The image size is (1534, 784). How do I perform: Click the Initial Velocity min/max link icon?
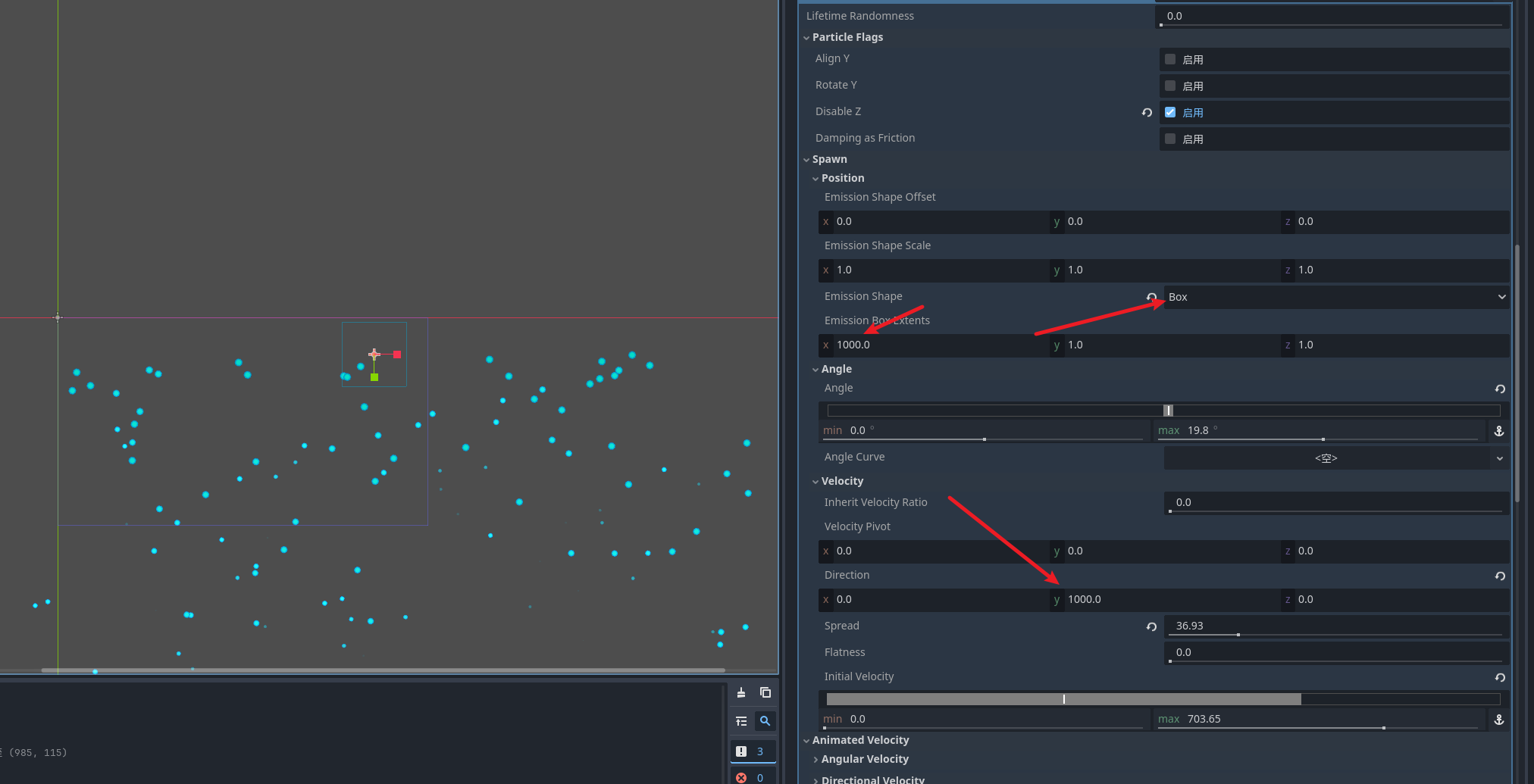click(x=1499, y=720)
